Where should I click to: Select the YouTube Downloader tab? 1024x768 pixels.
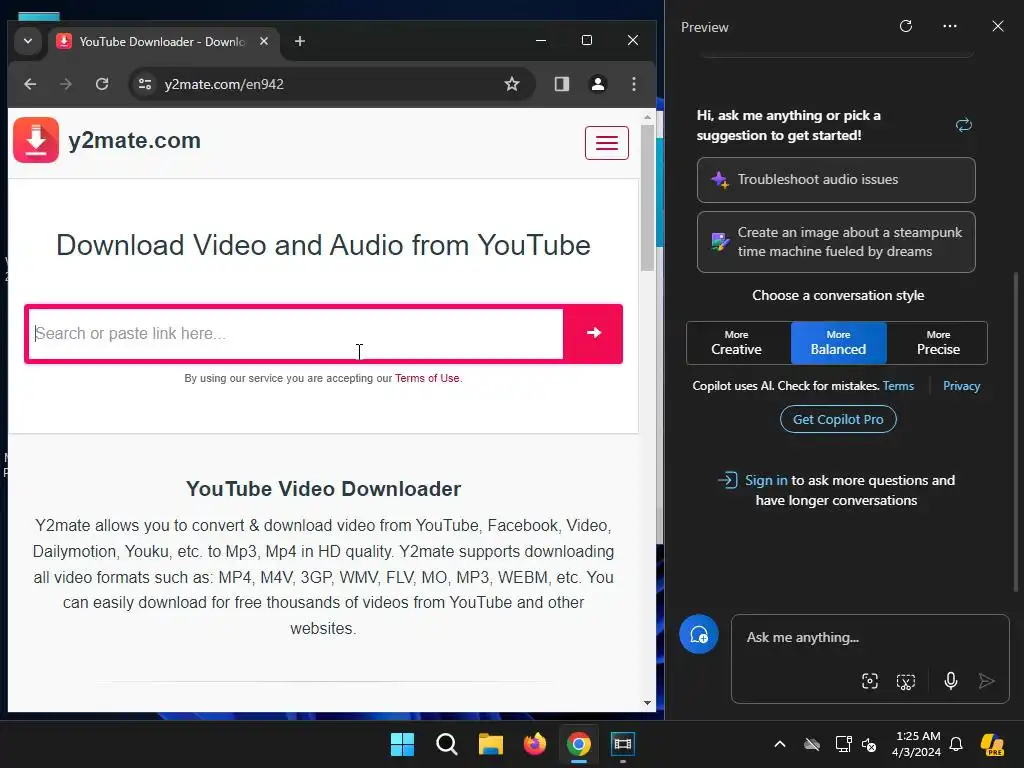162,42
